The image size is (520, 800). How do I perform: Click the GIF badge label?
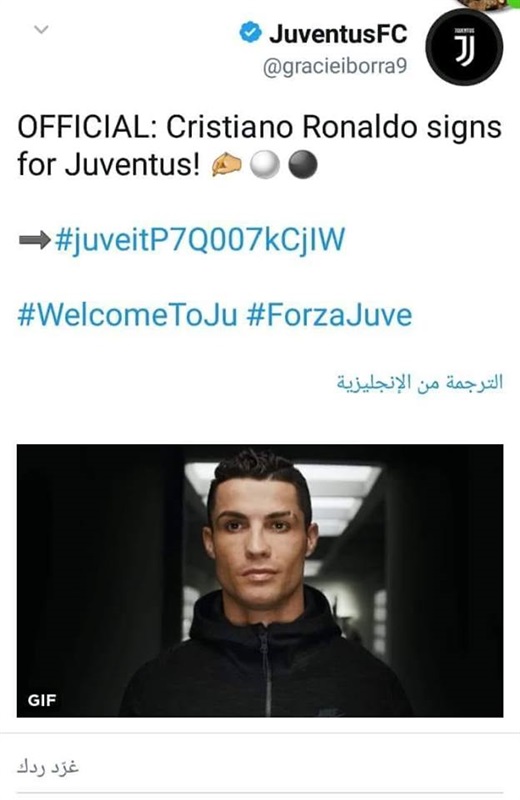pyautogui.click(x=42, y=700)
